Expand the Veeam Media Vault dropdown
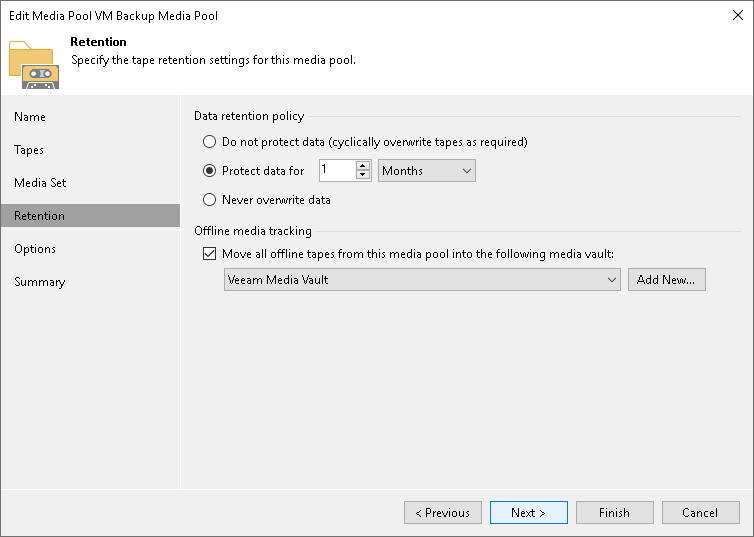 click(423, 280)
